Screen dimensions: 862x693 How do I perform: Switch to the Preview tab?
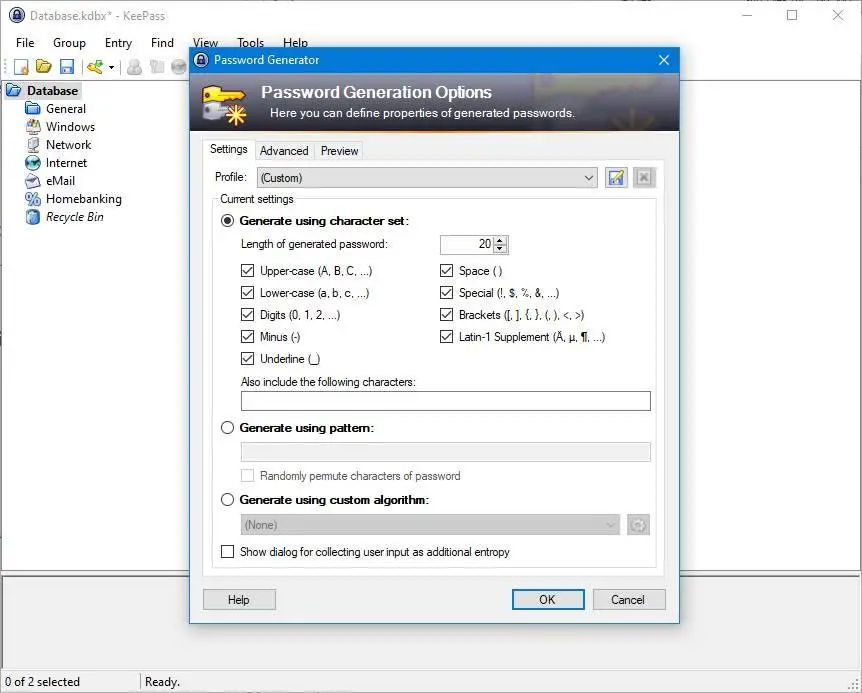click(x=339, y=151)
